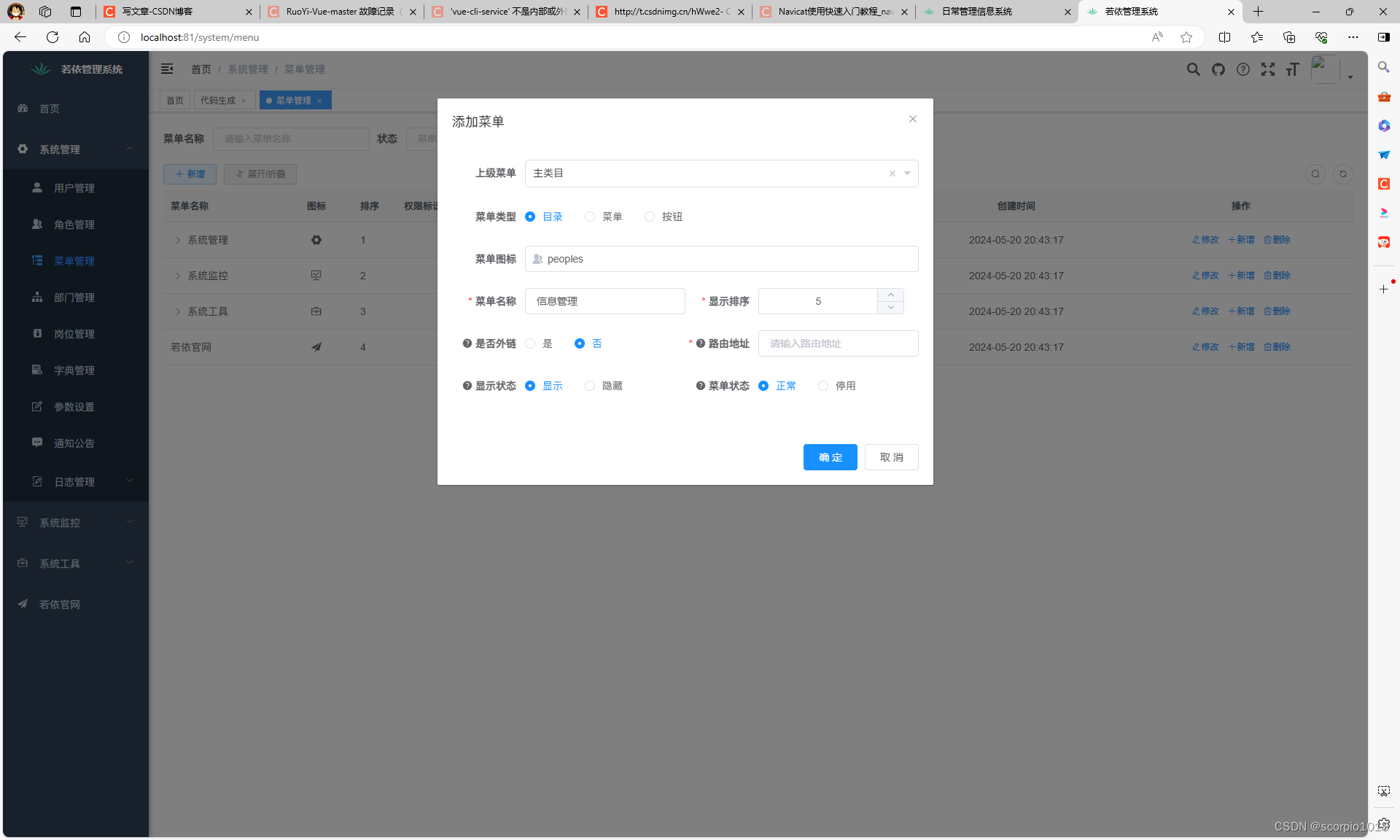Select 显示 display status radio
This screenshot has height=840, width=1400.
[x=544, y=386]
